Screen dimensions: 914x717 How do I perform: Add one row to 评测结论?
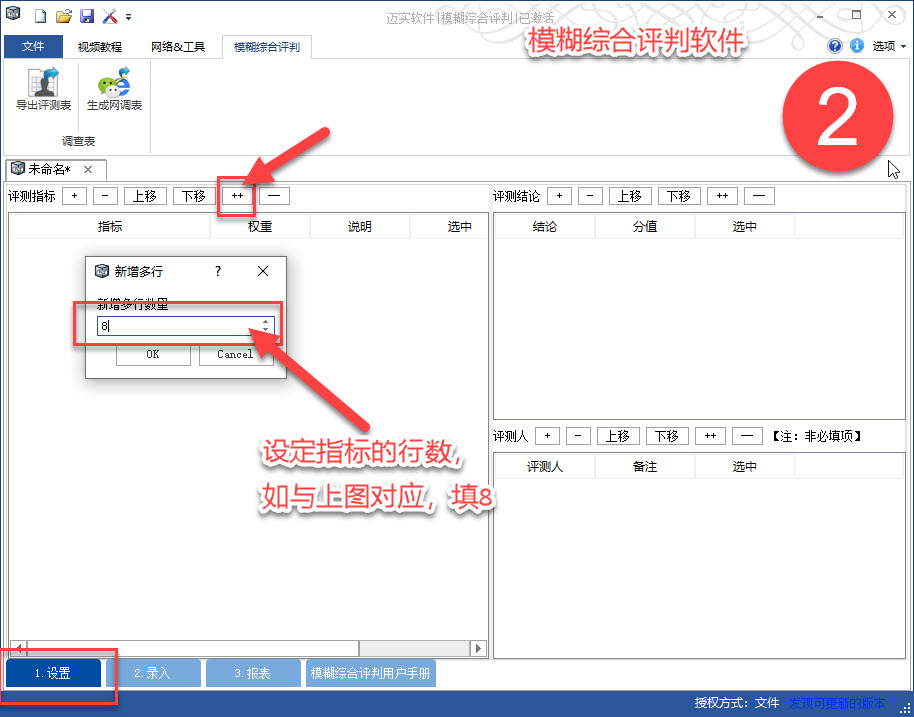560,196
